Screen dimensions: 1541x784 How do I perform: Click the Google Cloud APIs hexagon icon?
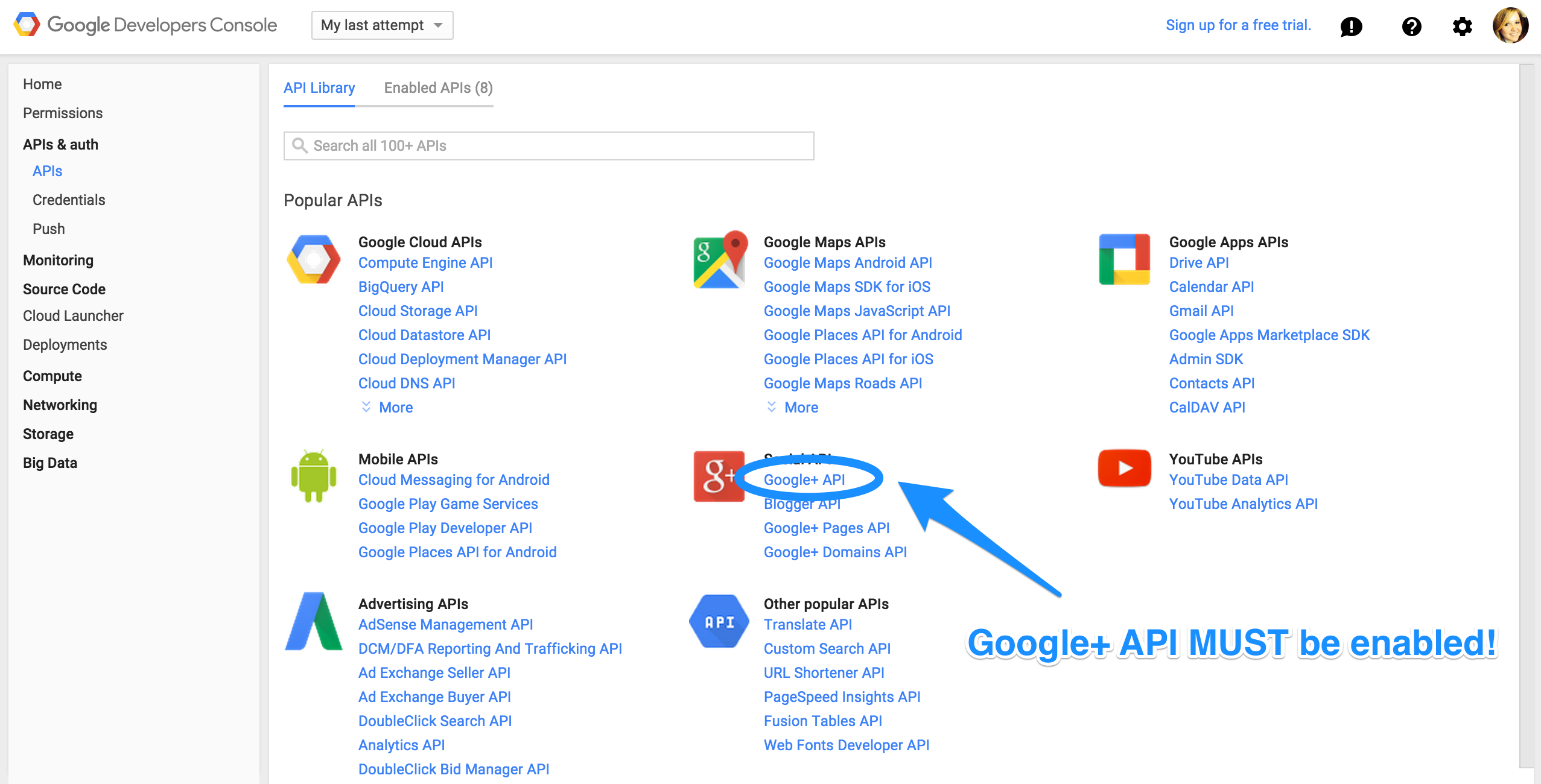(314, 259)
